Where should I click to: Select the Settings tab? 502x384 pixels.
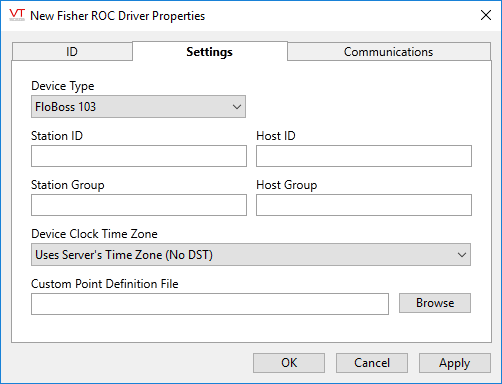pos(210,51)
